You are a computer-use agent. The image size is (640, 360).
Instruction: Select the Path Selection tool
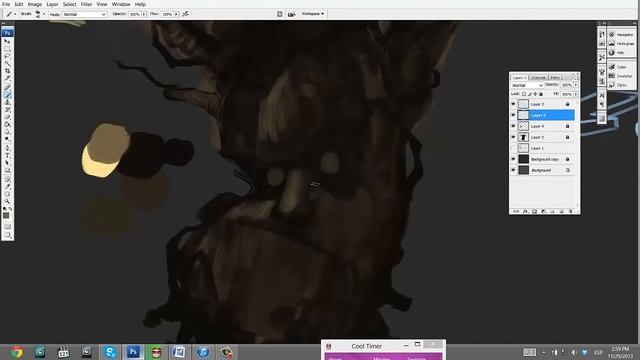[x=7, y=163]
